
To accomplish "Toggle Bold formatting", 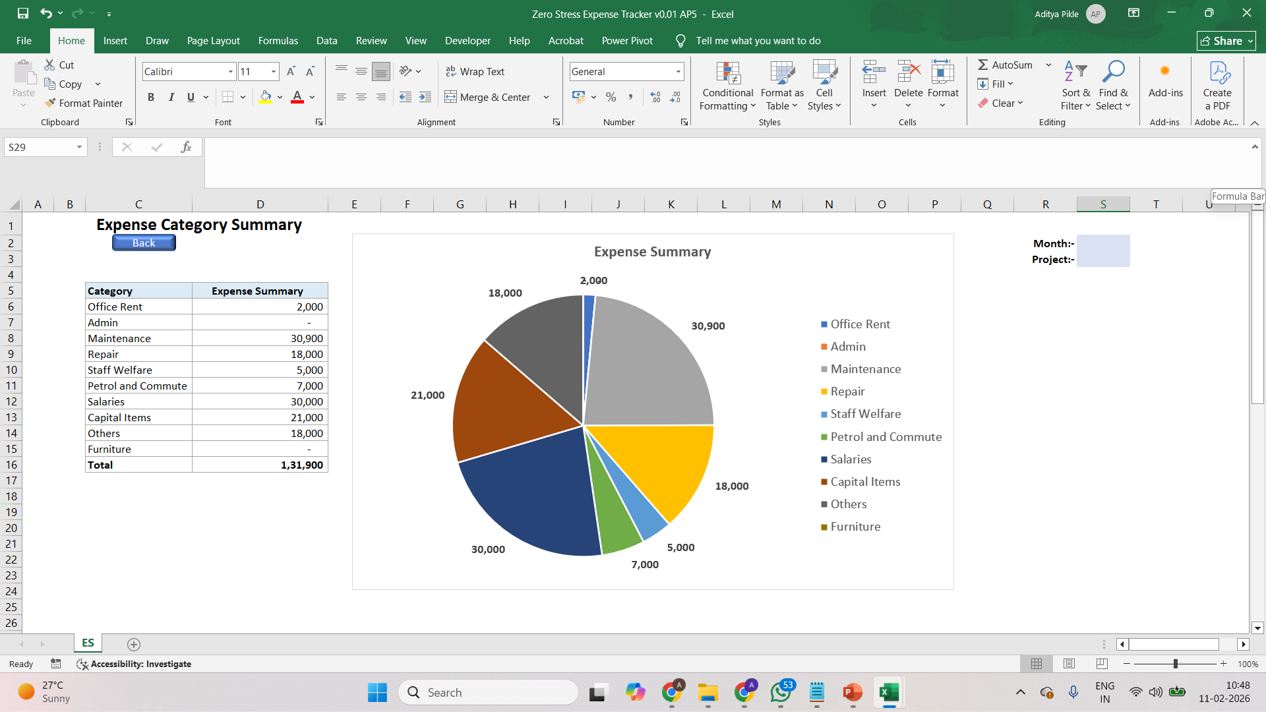I will [151, 98].
